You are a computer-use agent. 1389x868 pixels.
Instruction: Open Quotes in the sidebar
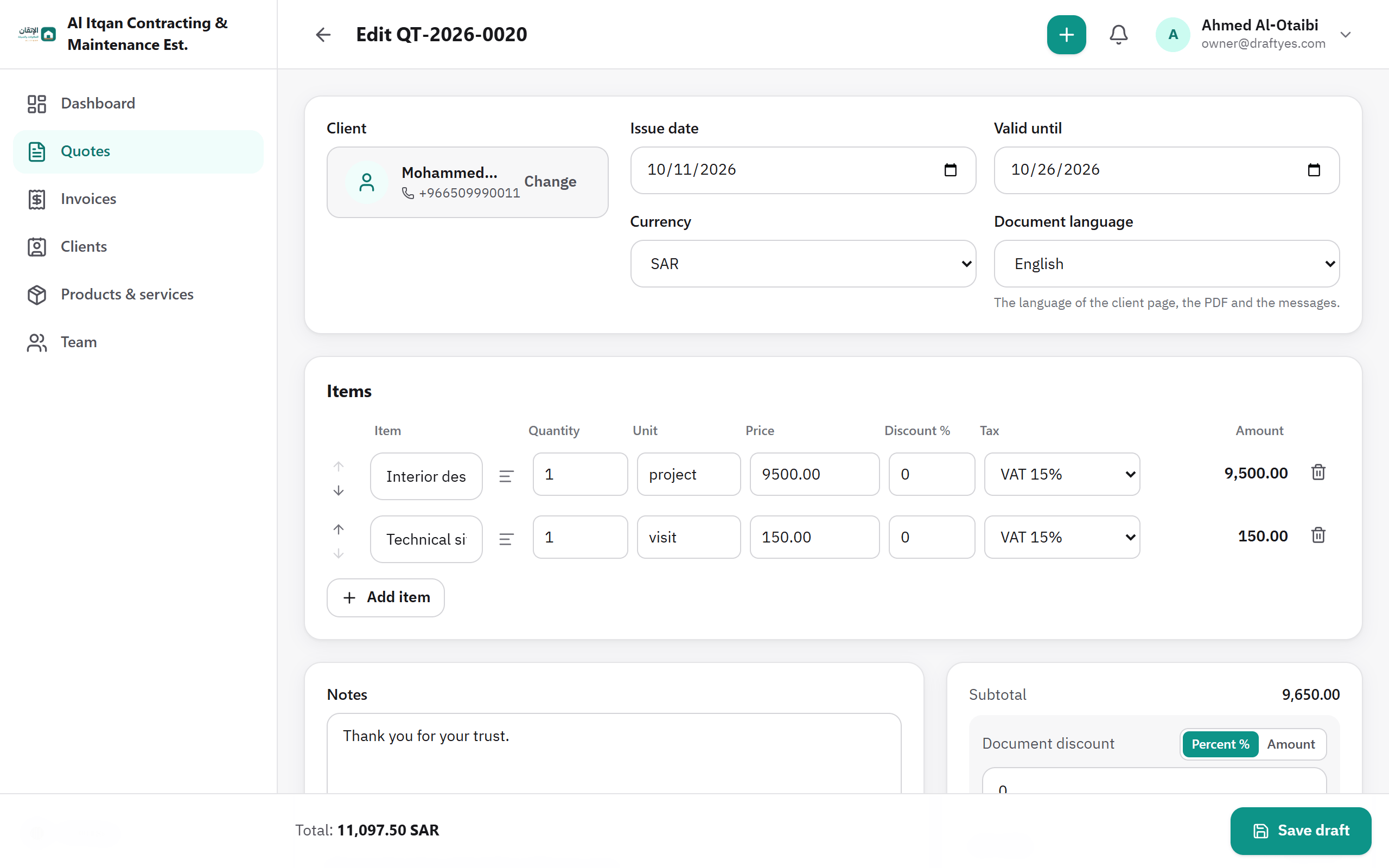click(138, 151)
